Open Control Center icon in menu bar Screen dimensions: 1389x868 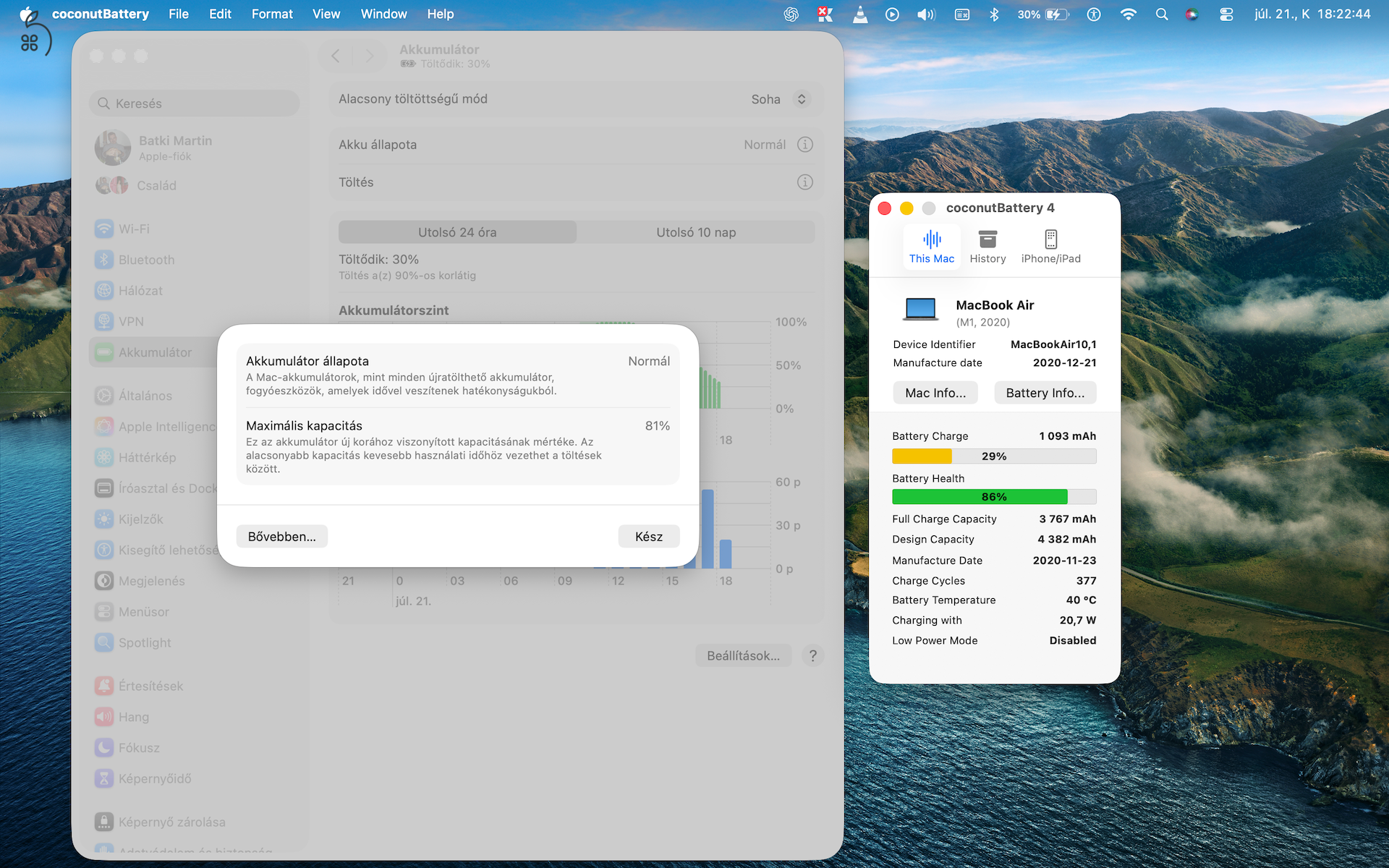tap(1226, 14)
